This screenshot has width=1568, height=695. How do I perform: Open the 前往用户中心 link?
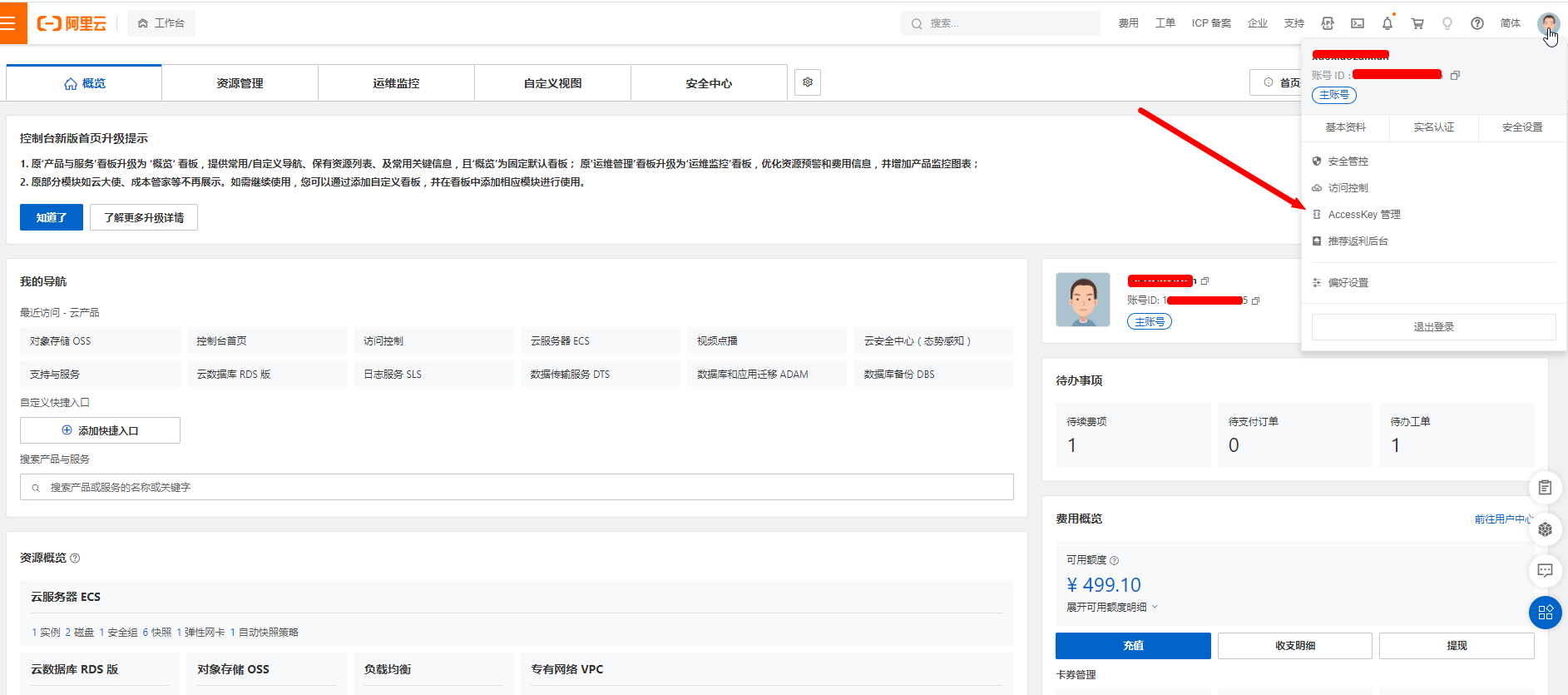[x=1502, y=519]
